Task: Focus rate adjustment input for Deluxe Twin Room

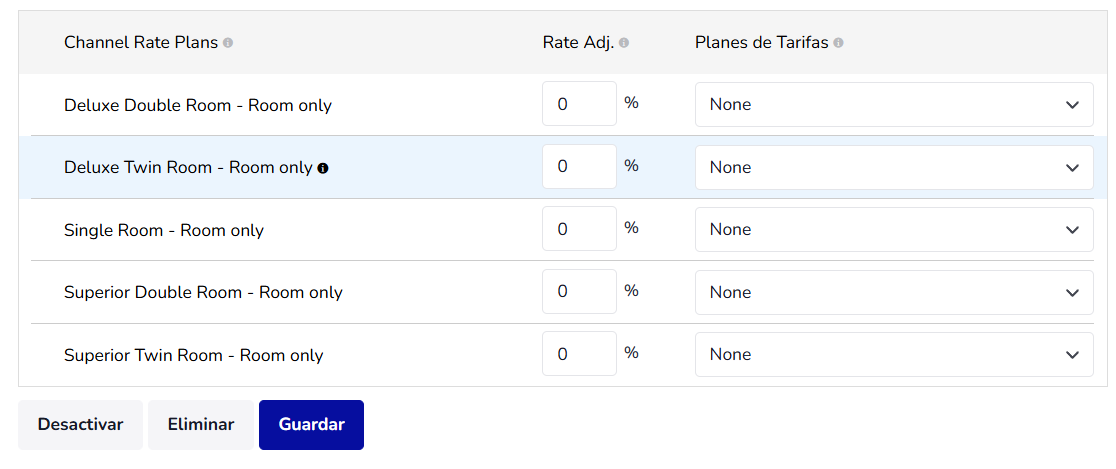Action: pos(579,167)
